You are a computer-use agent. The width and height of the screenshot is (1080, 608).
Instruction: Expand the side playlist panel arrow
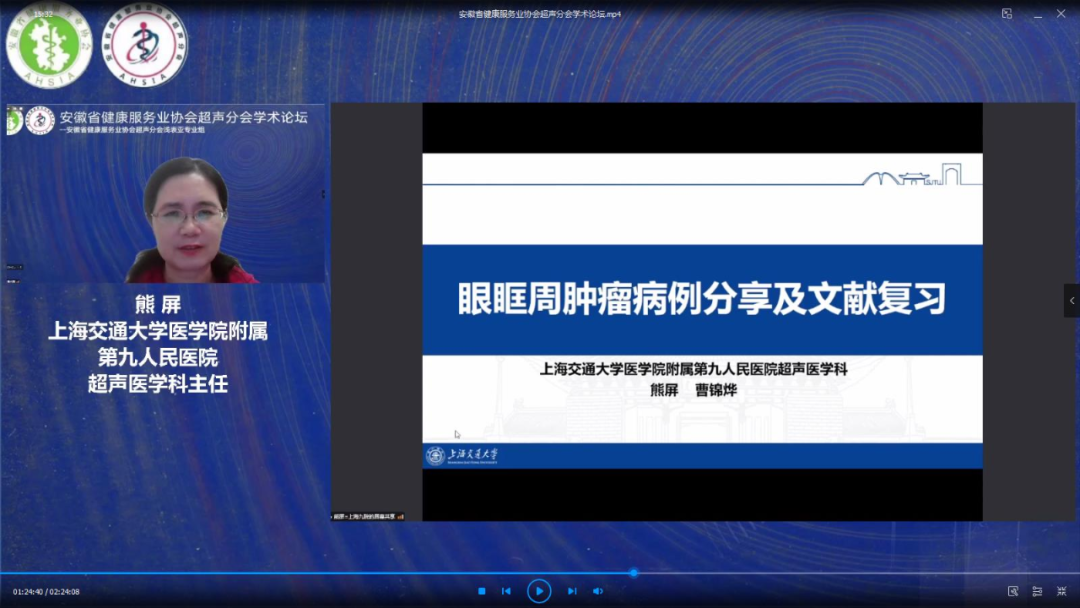(x=1072, y=300)
